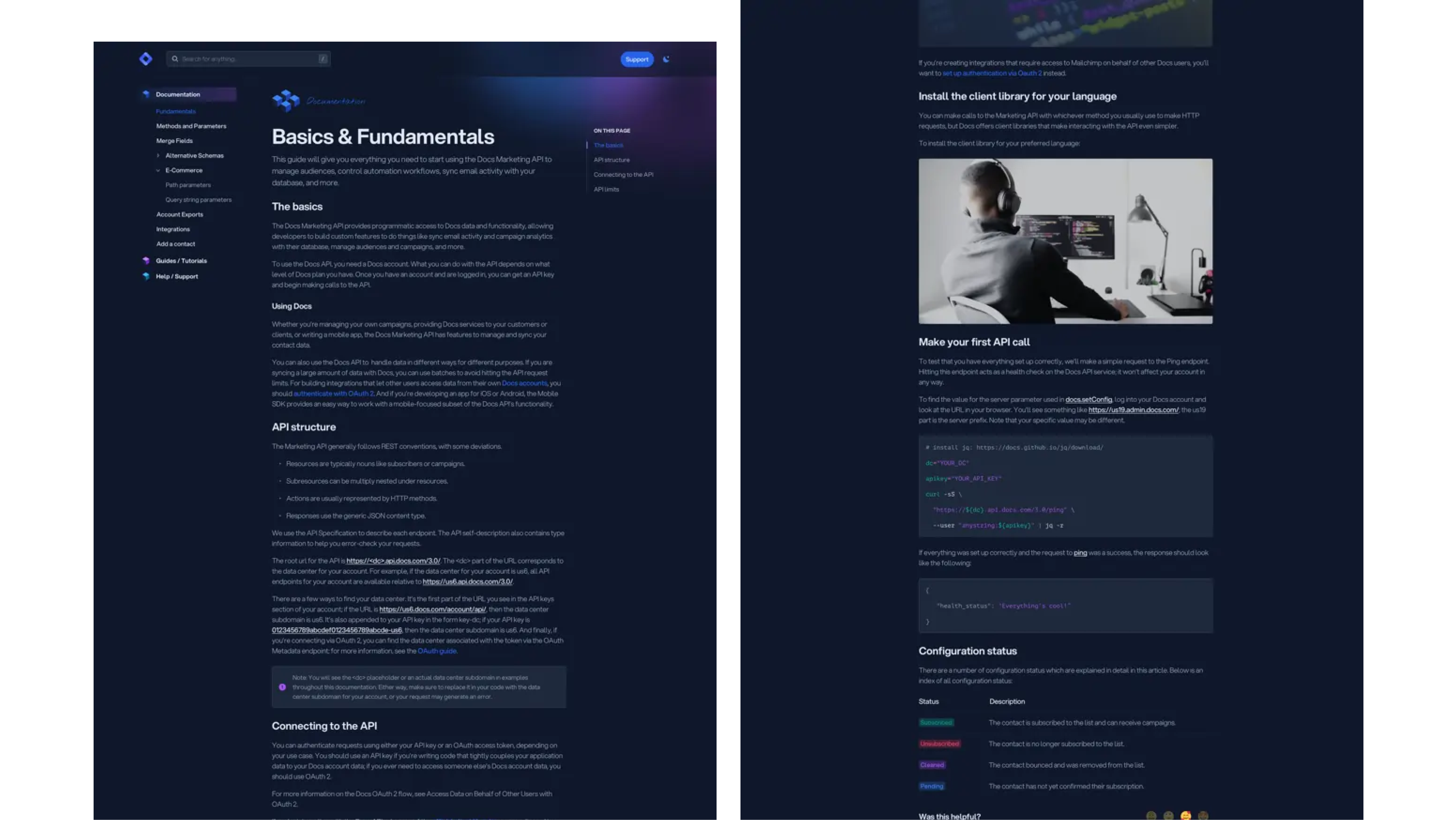Viewport: 1456px width, 820px height.
Task: Toggle the dark mode moon icon
Action: 666,59
